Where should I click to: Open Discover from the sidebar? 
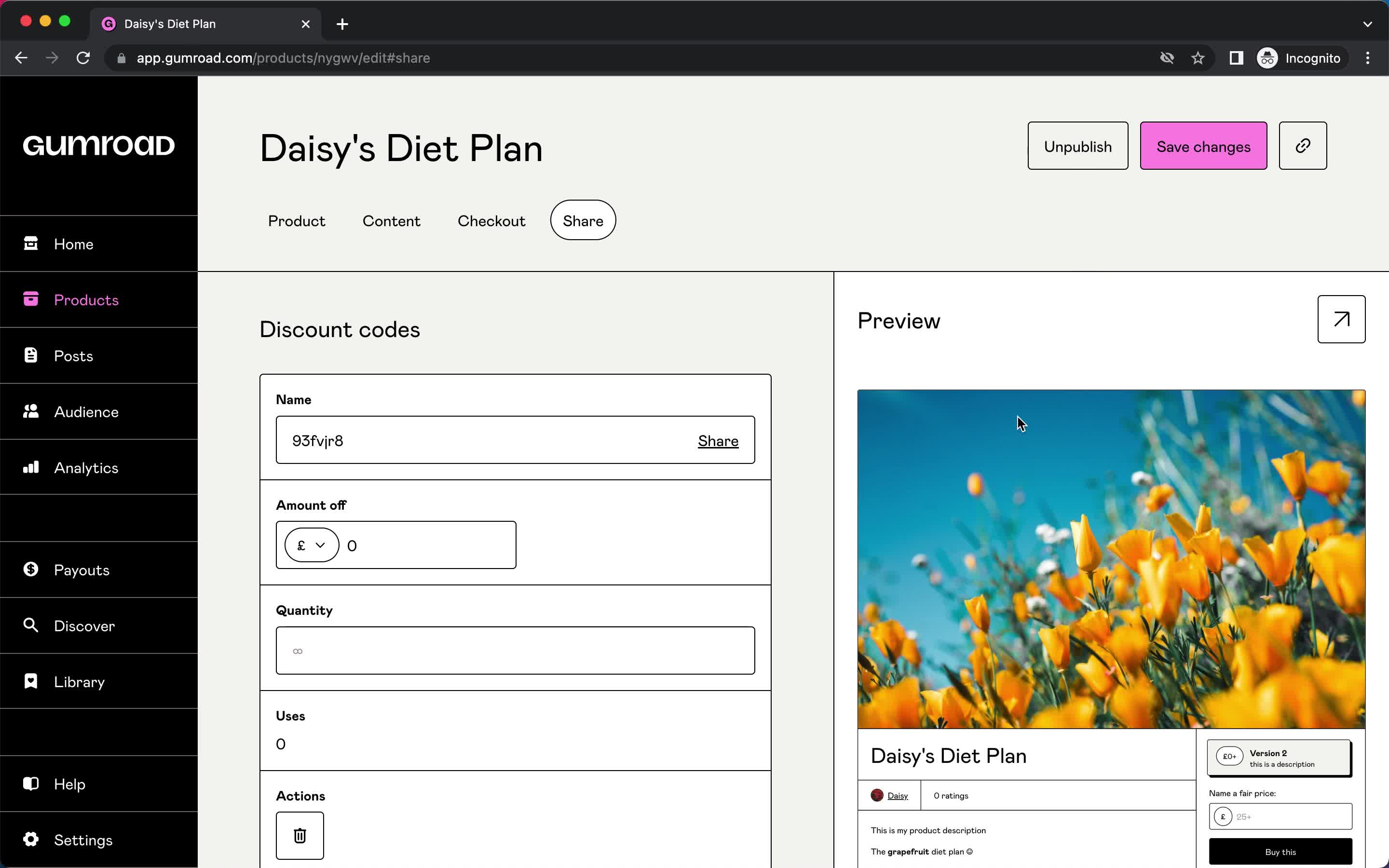click(x=99, y=626)
